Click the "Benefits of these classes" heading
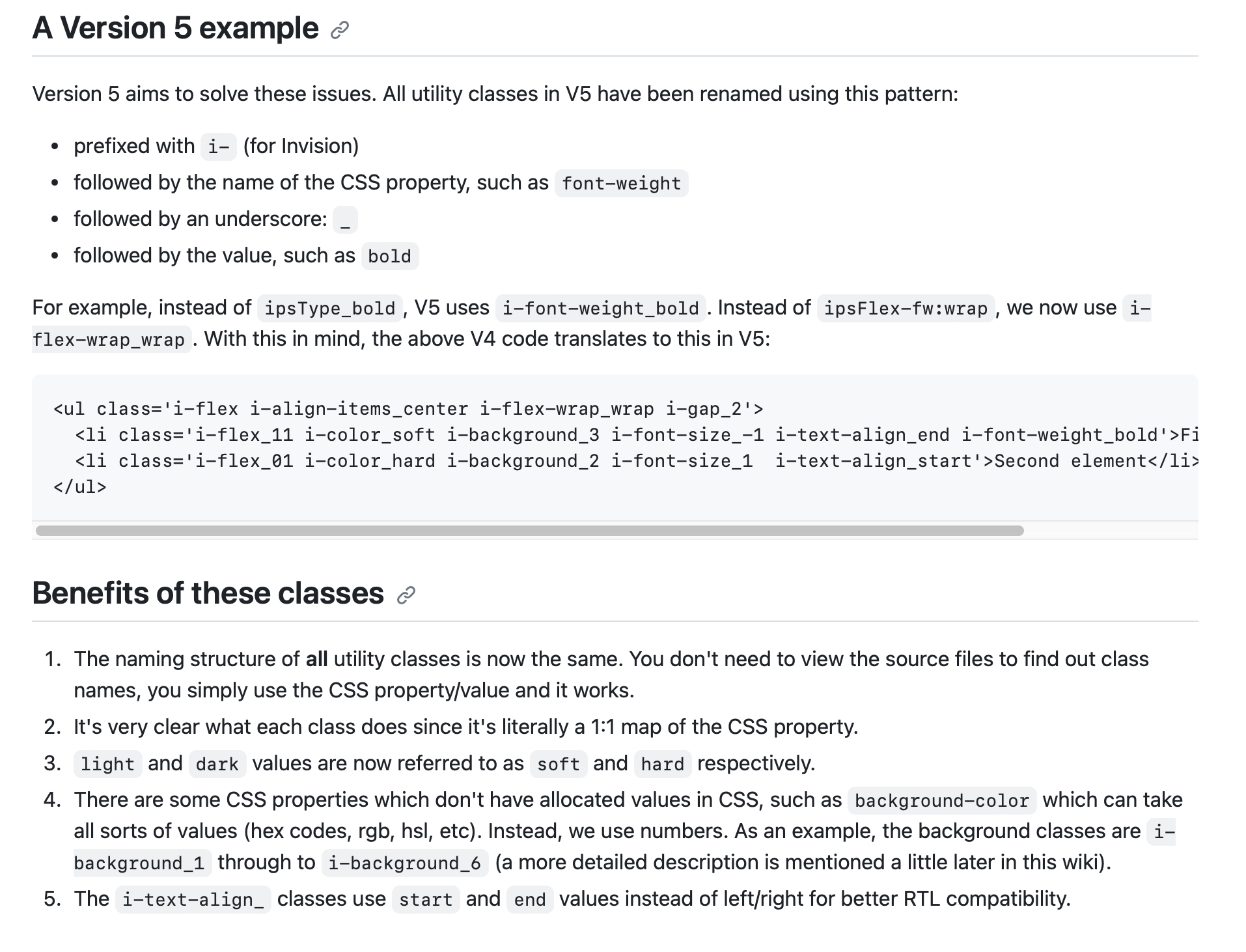Screen dimensions: 1246x952 (x=208, y=593)
